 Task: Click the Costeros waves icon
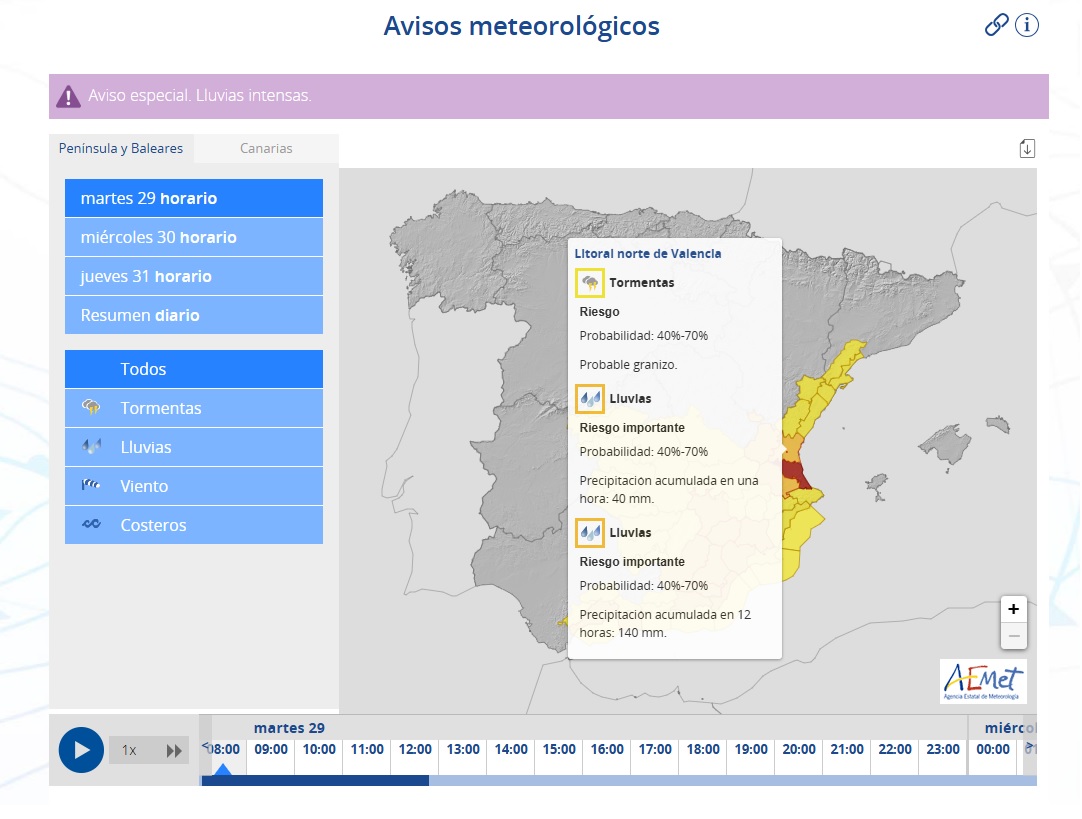click(92, 524)
